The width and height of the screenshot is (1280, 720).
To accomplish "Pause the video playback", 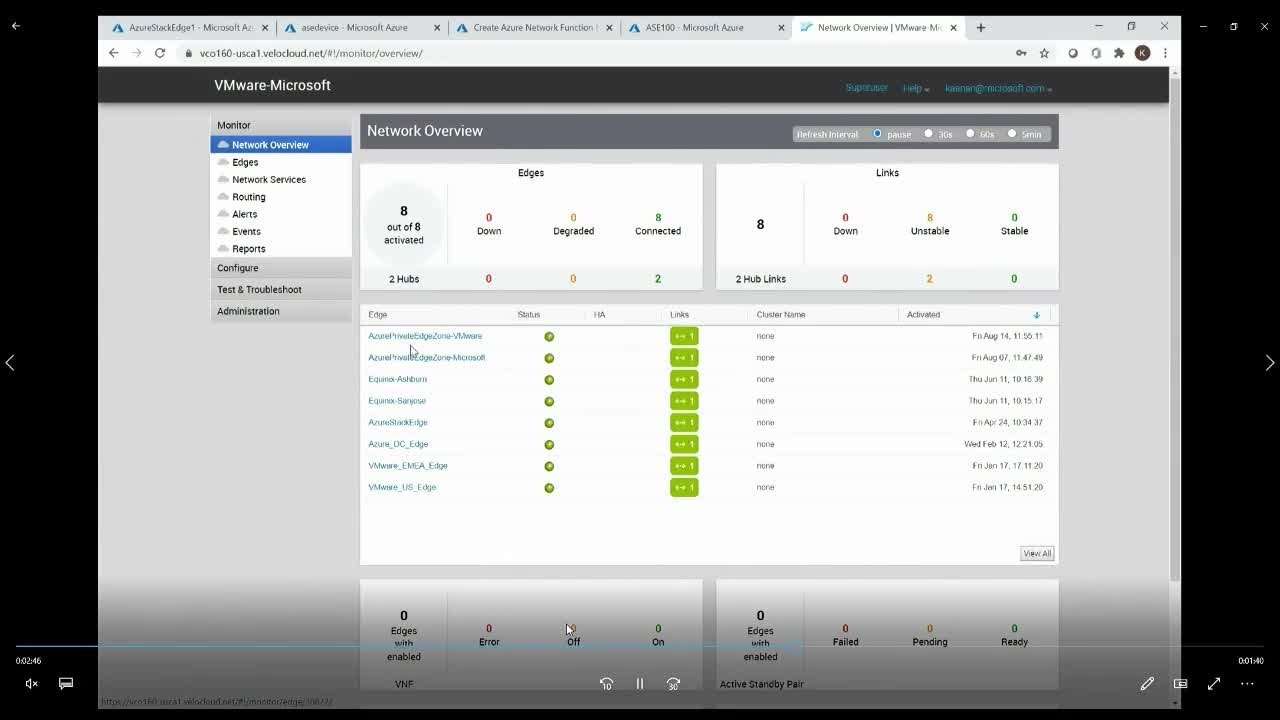I will (x=640, y=684).
